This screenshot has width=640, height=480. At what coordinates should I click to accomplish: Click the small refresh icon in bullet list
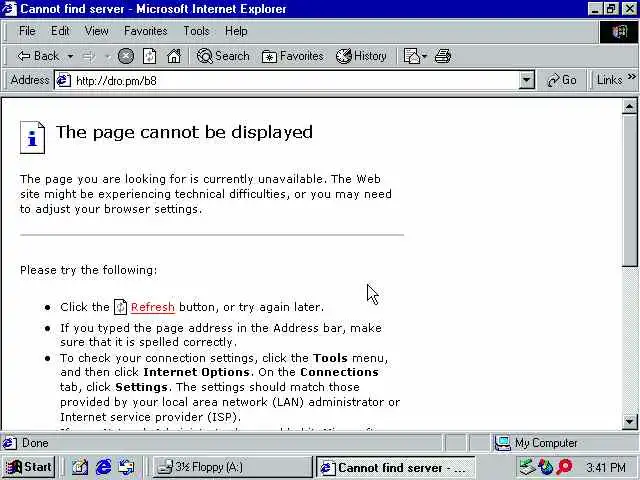(x=120, y=307)
